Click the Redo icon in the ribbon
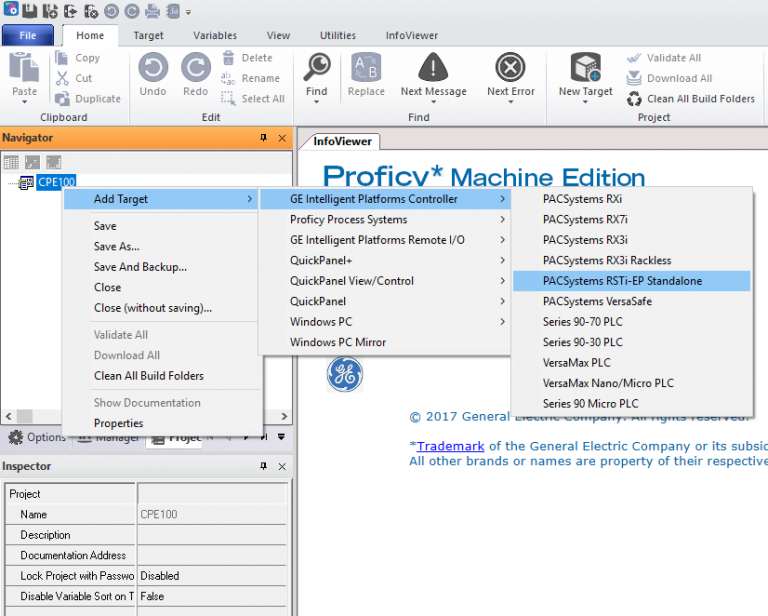 tap(196, 69)
